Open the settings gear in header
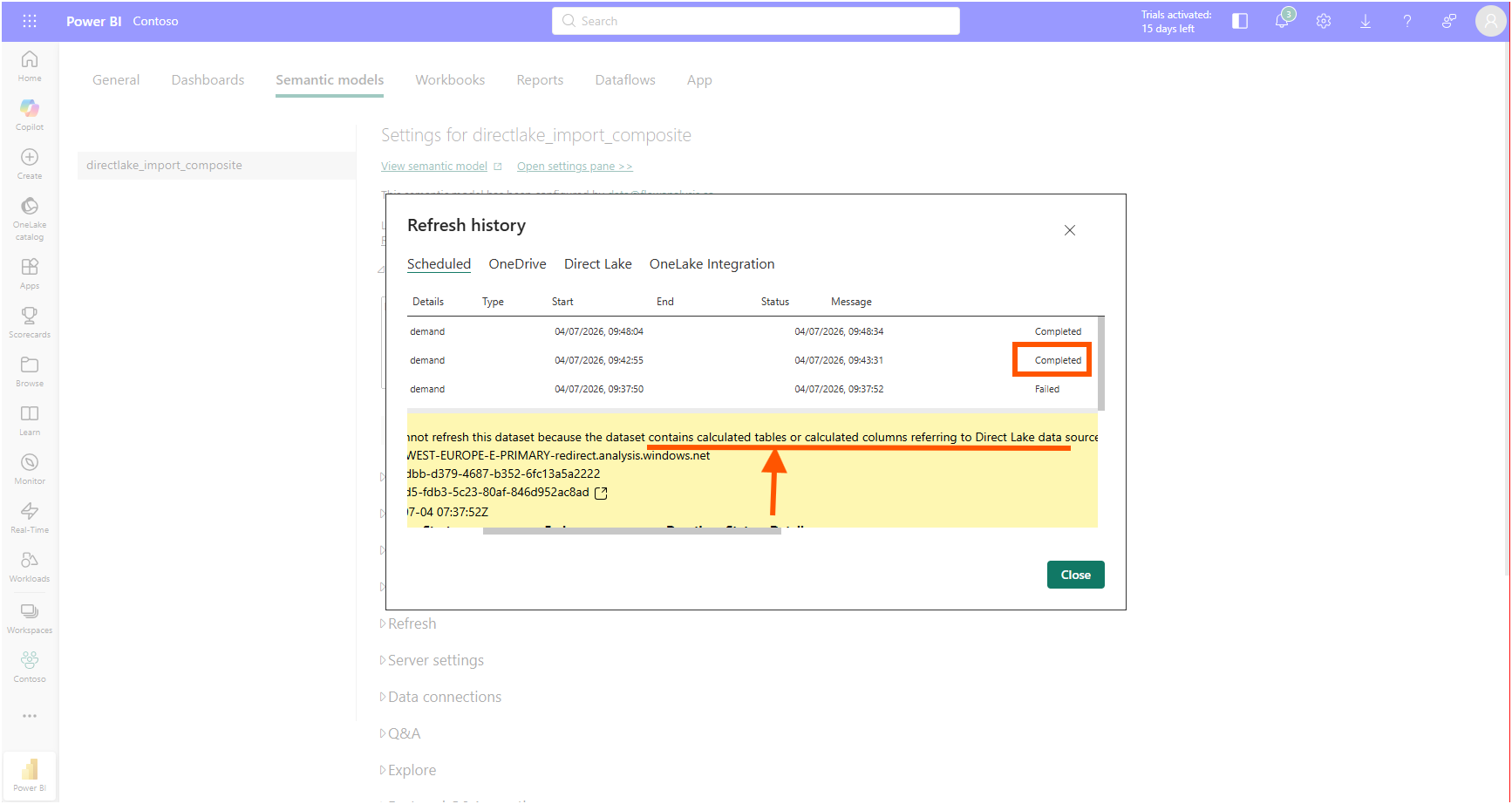 [1324, 21]
